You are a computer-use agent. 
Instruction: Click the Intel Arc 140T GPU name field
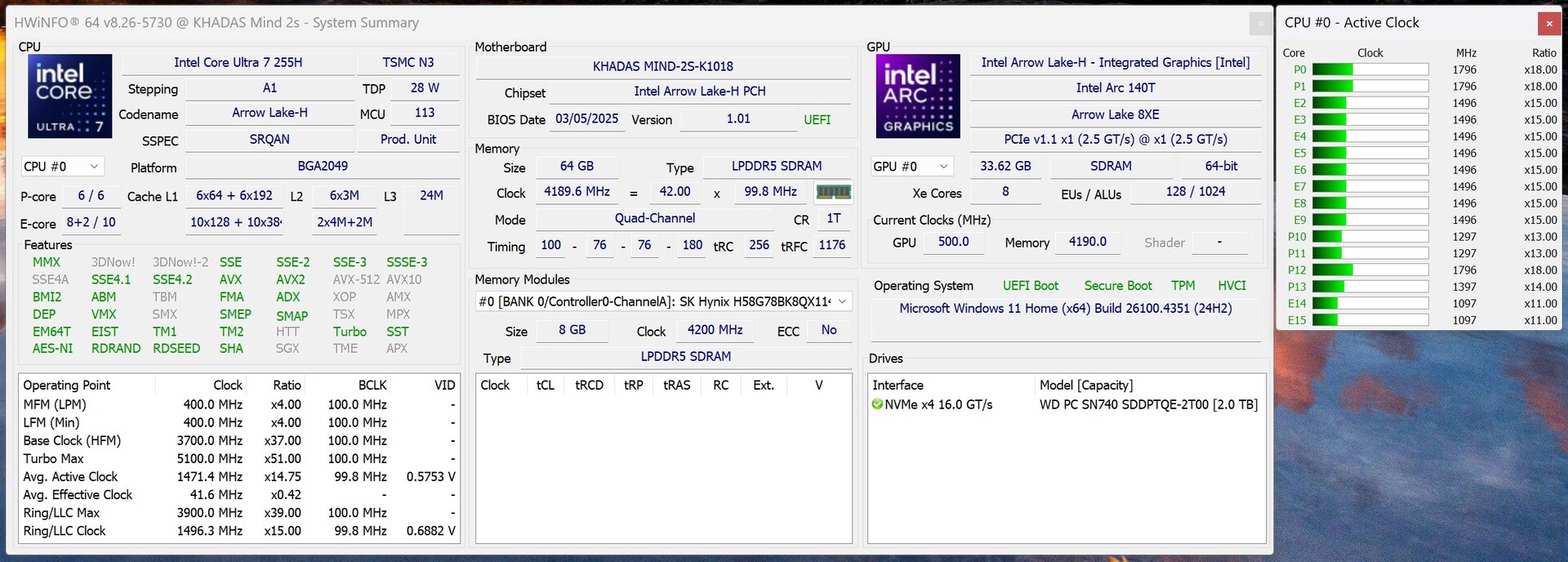(1116, 87)
